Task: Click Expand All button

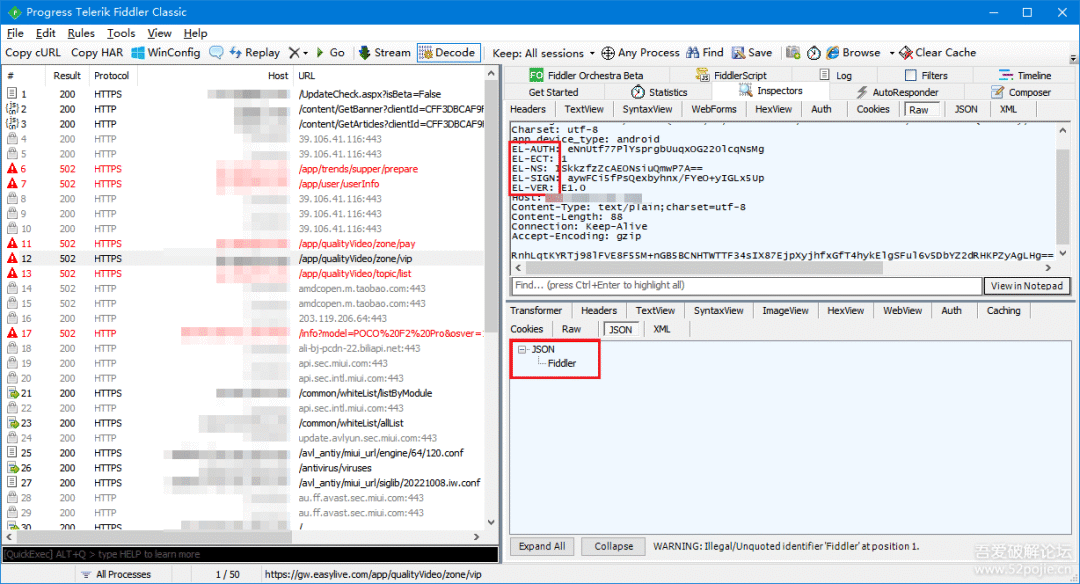Action: pos(542,546)
